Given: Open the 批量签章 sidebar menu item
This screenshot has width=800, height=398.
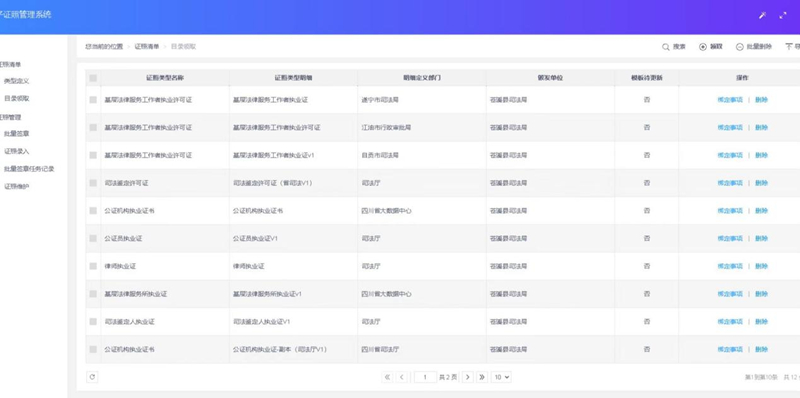Looking at the screenshot, I should (17, 134).
